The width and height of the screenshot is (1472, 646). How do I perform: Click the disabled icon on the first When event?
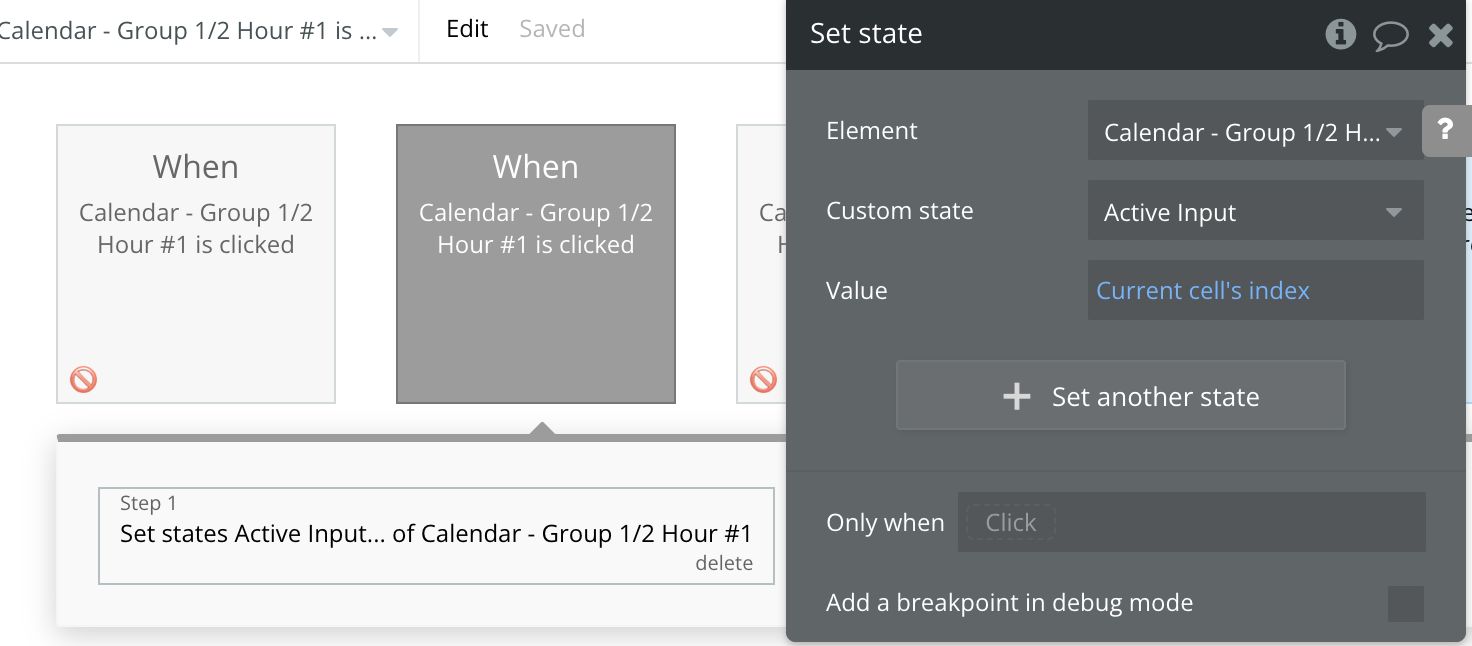click(83, 380)
